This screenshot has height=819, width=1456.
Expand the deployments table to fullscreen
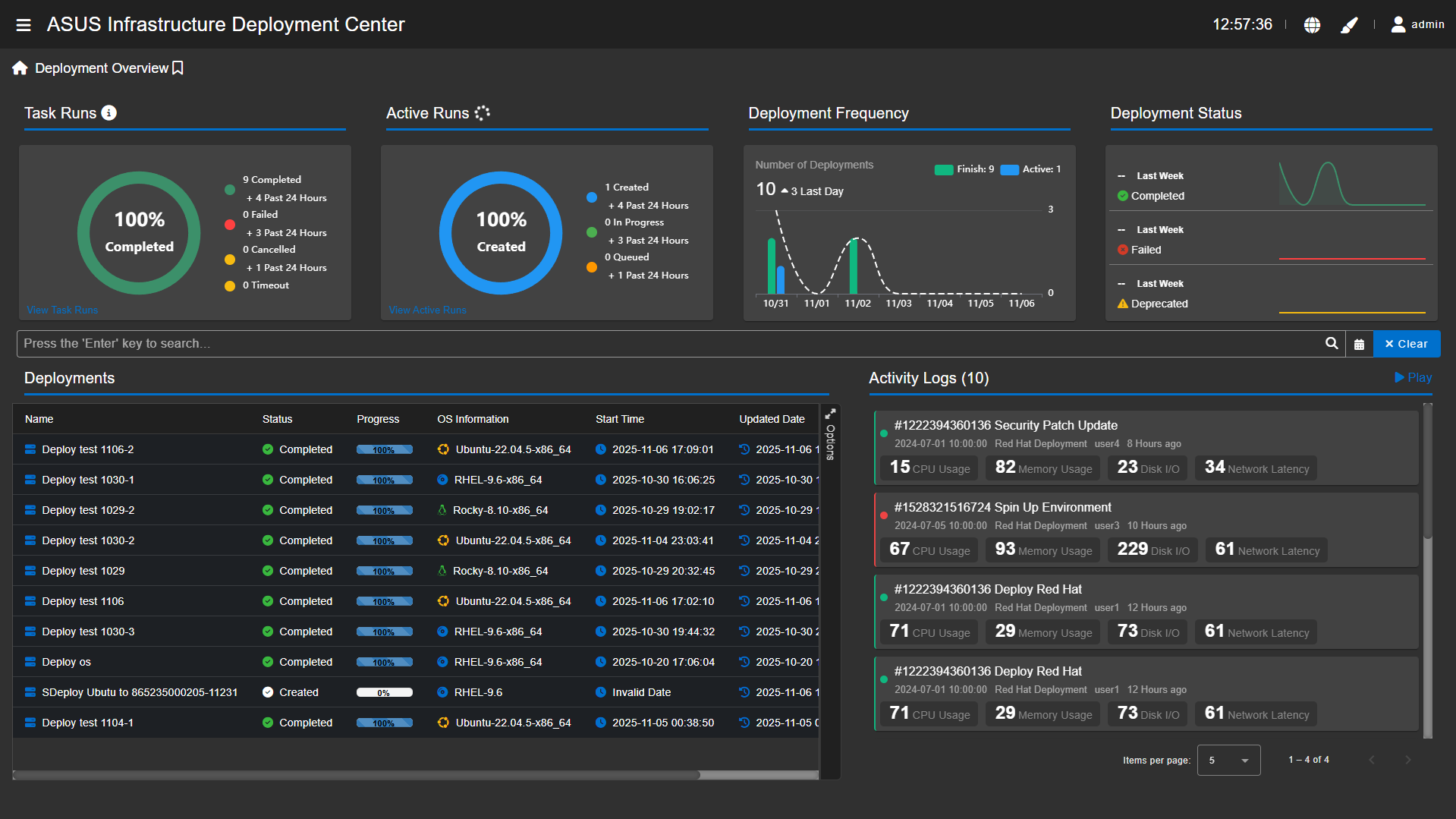(831, 414)
